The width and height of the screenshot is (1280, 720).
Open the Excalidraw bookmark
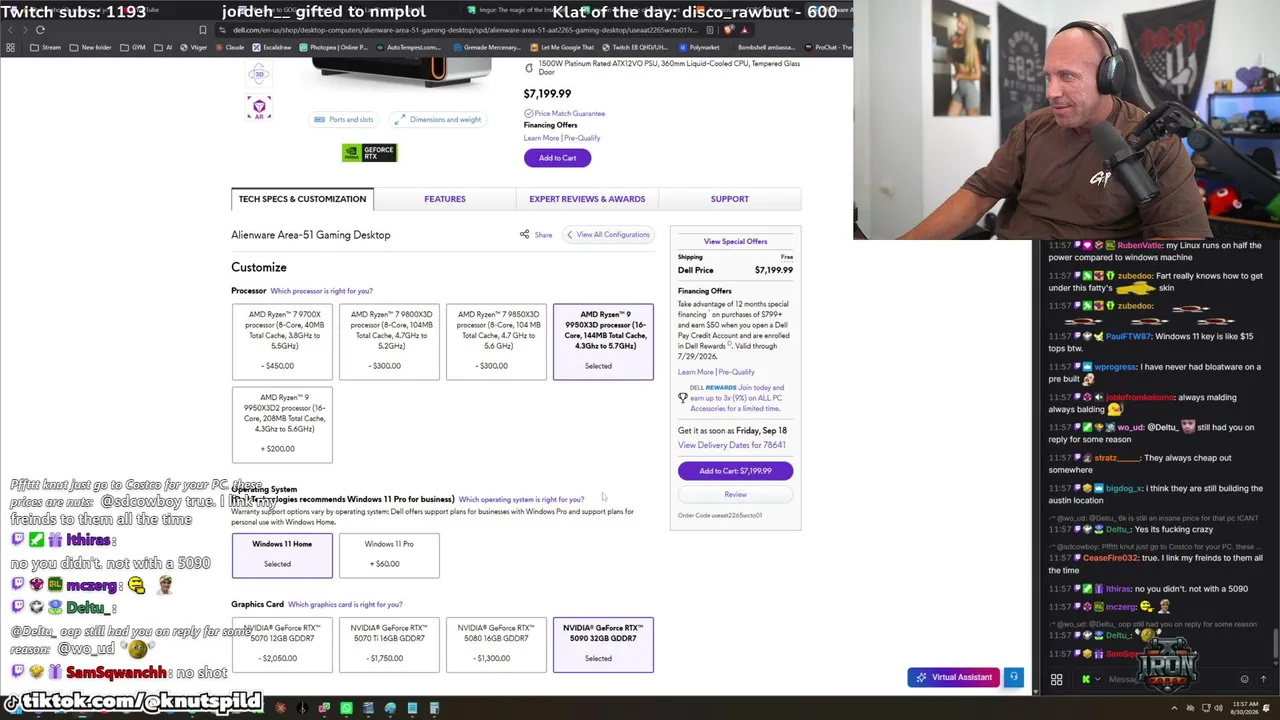coord(272,47)
